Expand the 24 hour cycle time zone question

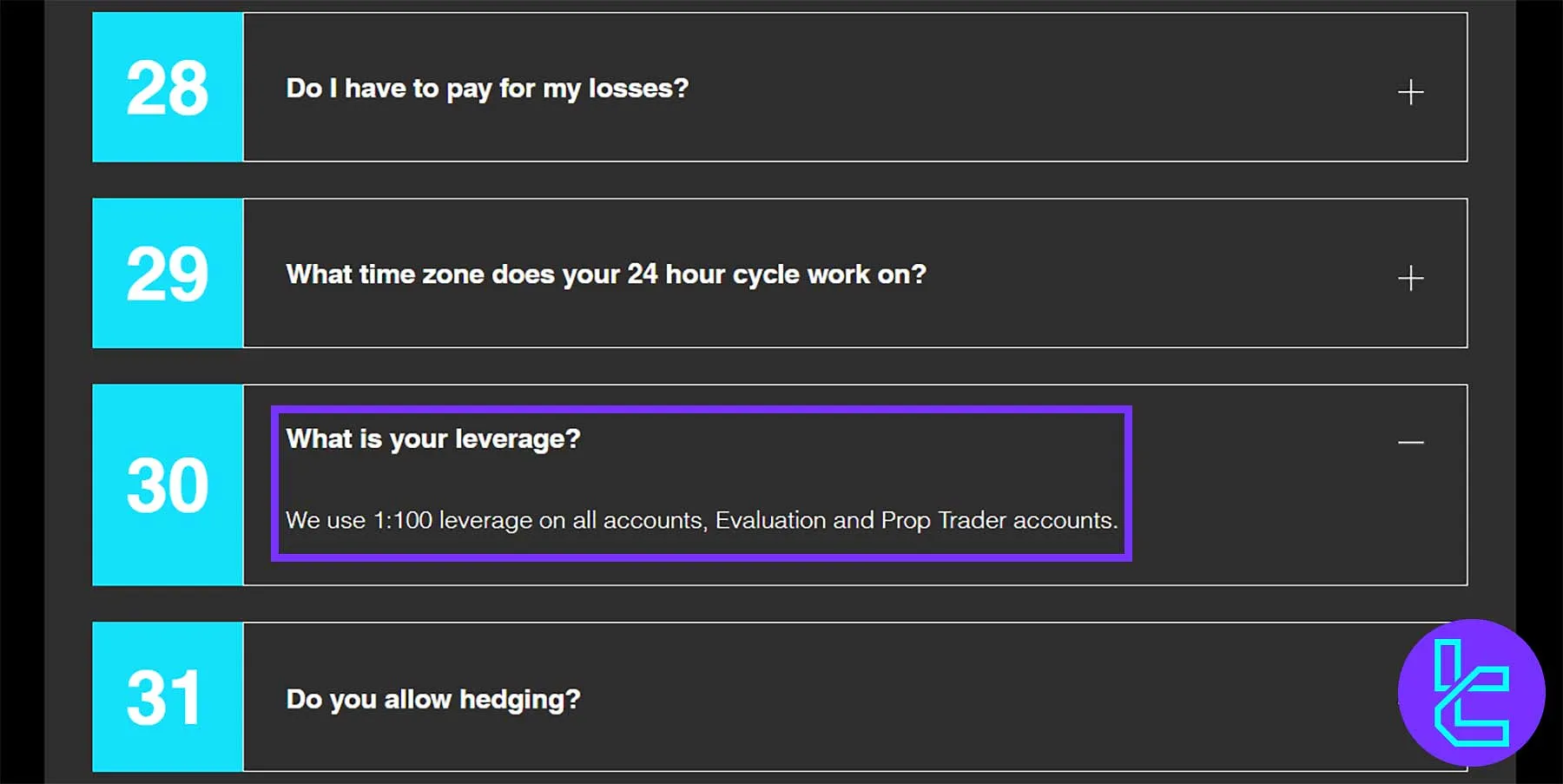(606, 273)
